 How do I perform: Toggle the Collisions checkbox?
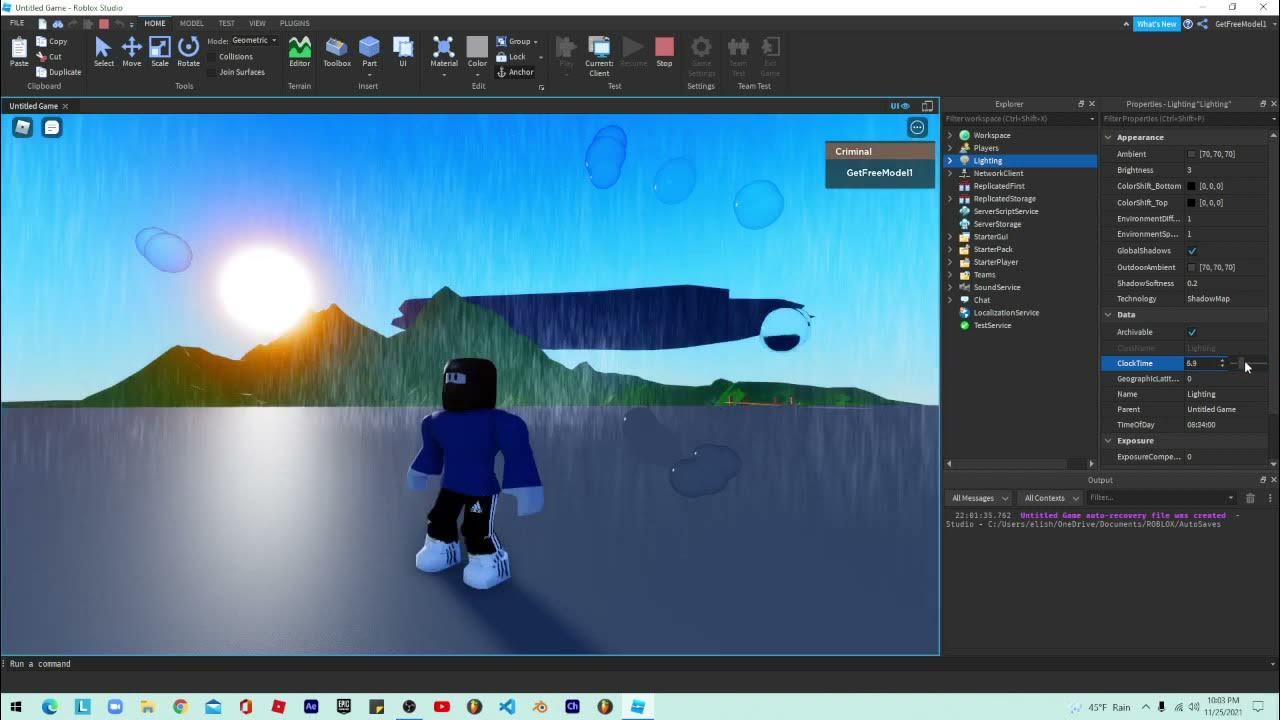click(x=213, y=56)
